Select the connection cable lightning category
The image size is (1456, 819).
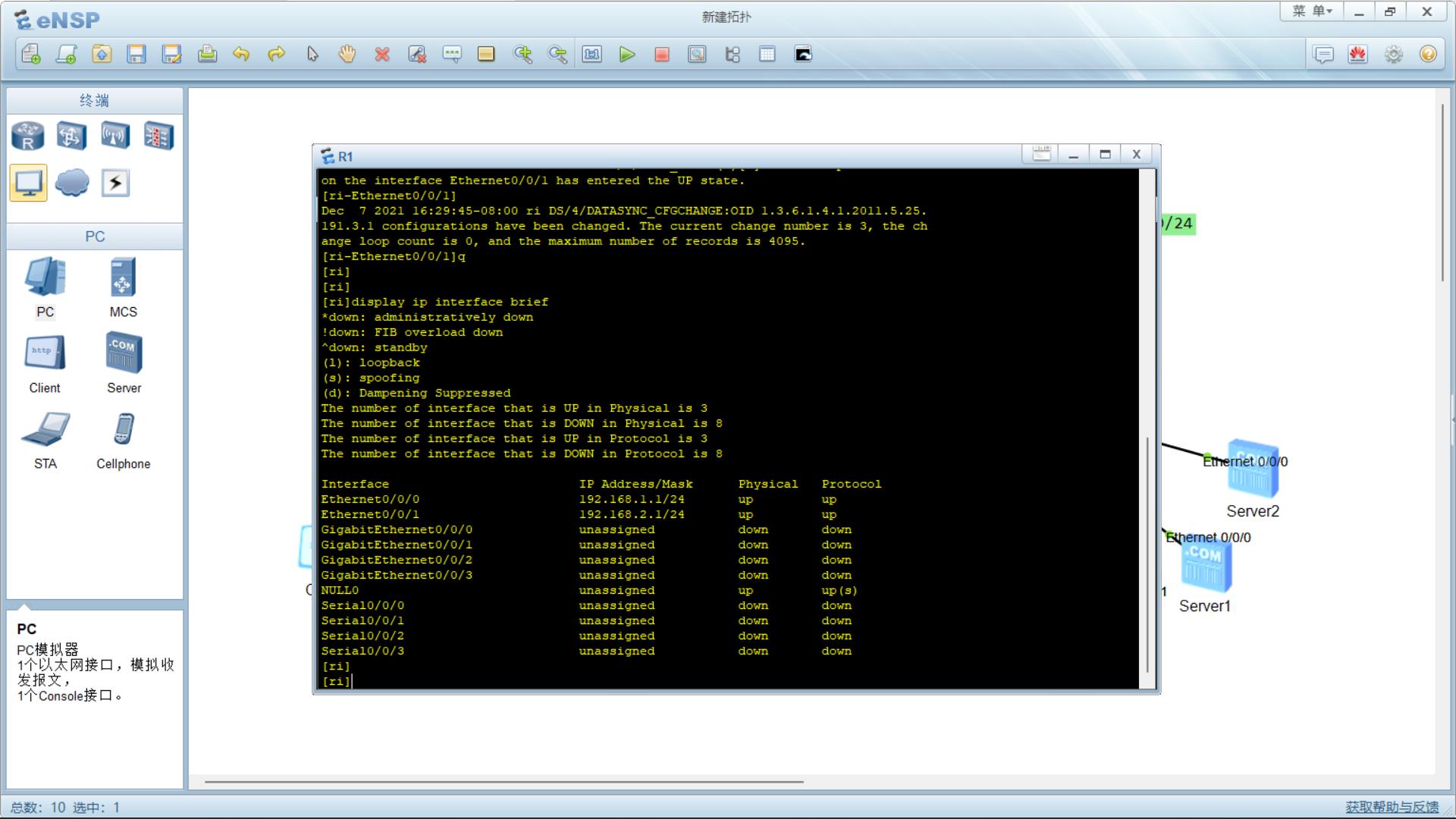pyautogui.click(x=115, y=183)
